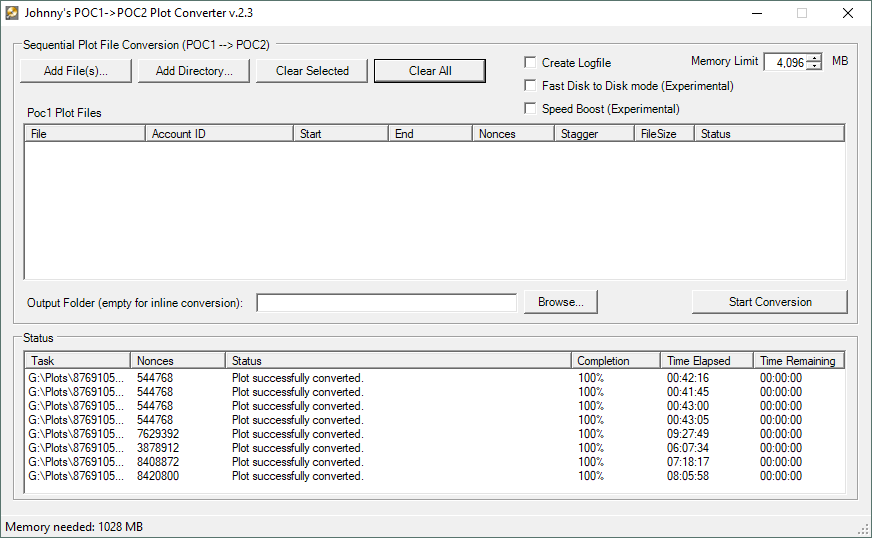Select task row with 7629392 nonces
This screenshot has width=872, height=538.
434,433
